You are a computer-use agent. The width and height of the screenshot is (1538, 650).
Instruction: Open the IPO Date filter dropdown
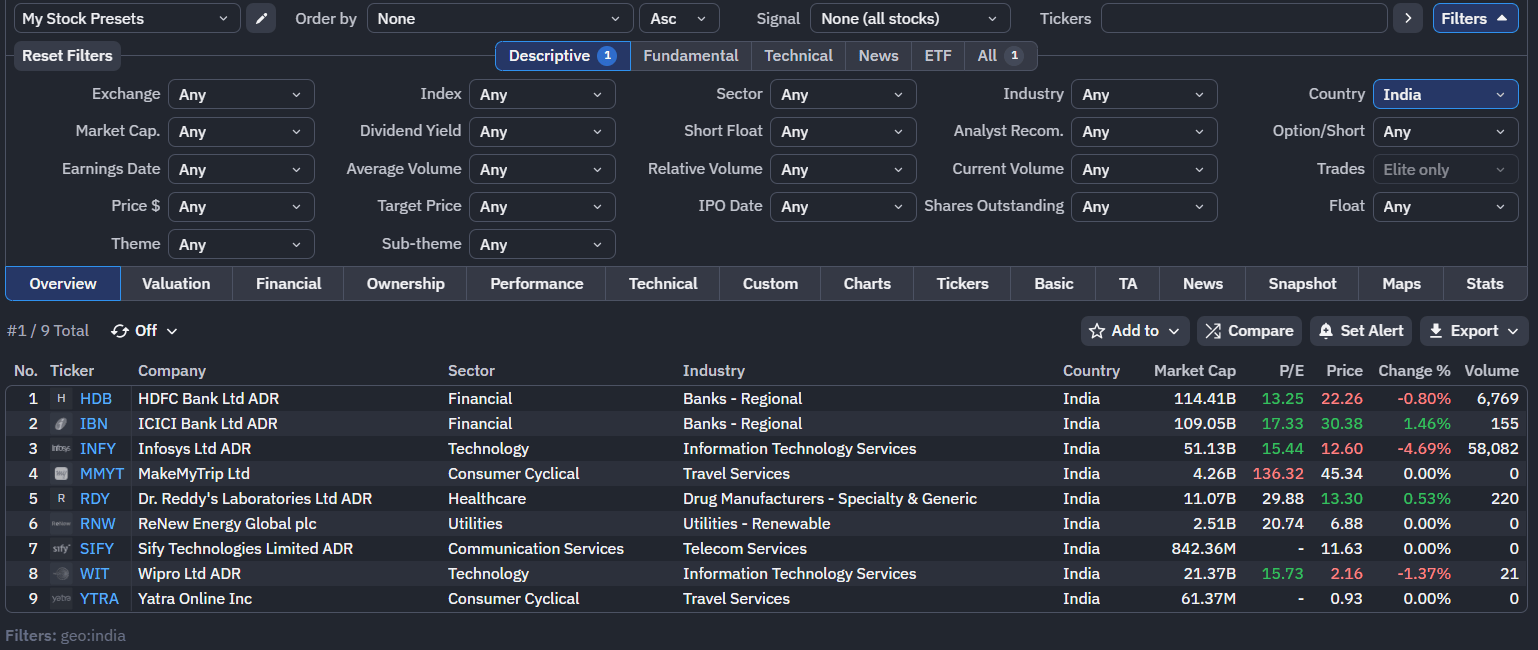[x=843, y=206]
